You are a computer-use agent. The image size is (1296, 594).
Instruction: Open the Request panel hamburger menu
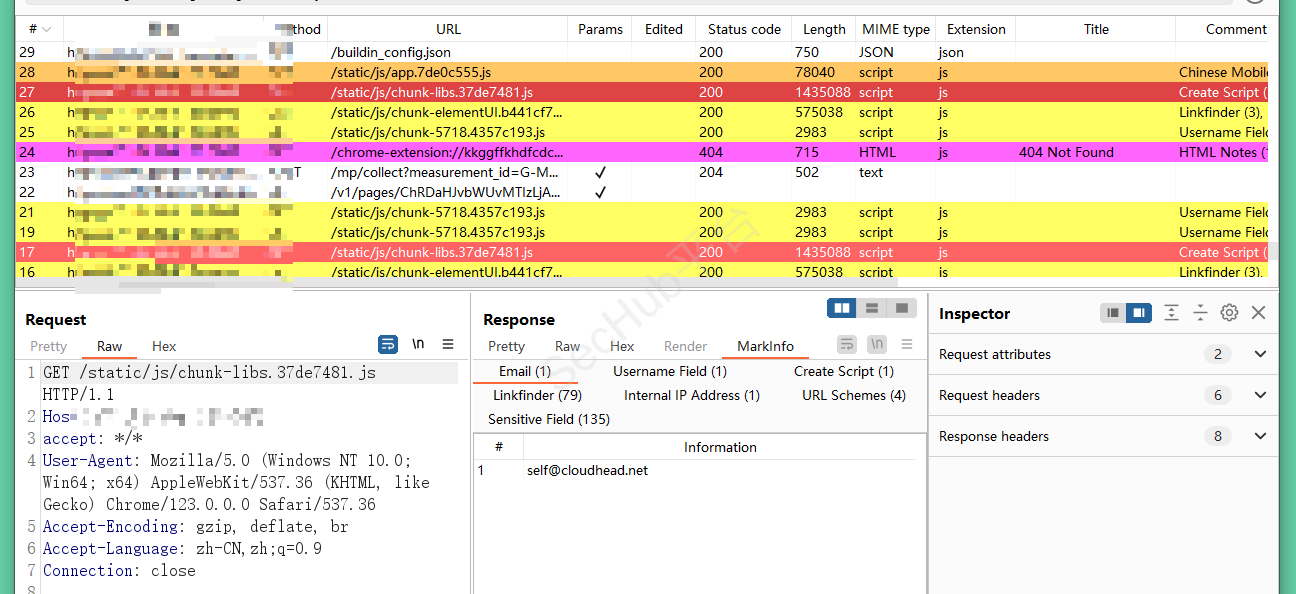tap(448, 344)
